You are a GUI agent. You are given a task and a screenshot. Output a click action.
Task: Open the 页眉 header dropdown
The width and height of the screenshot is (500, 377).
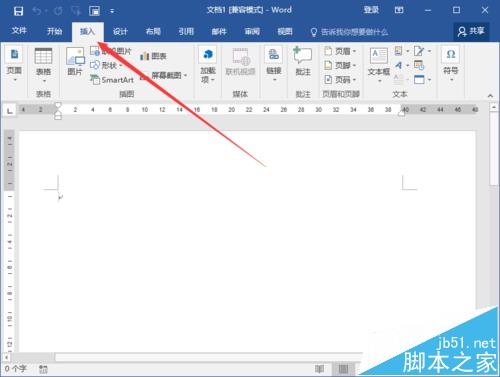[341, 51]
